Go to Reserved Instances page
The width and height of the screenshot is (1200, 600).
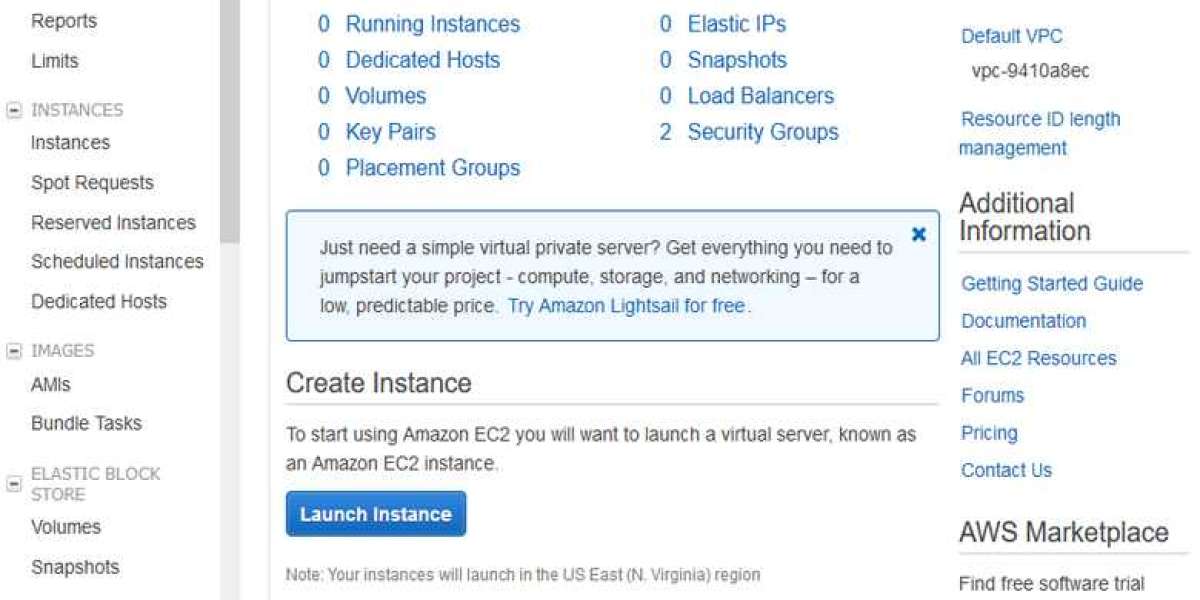(113, 223)
